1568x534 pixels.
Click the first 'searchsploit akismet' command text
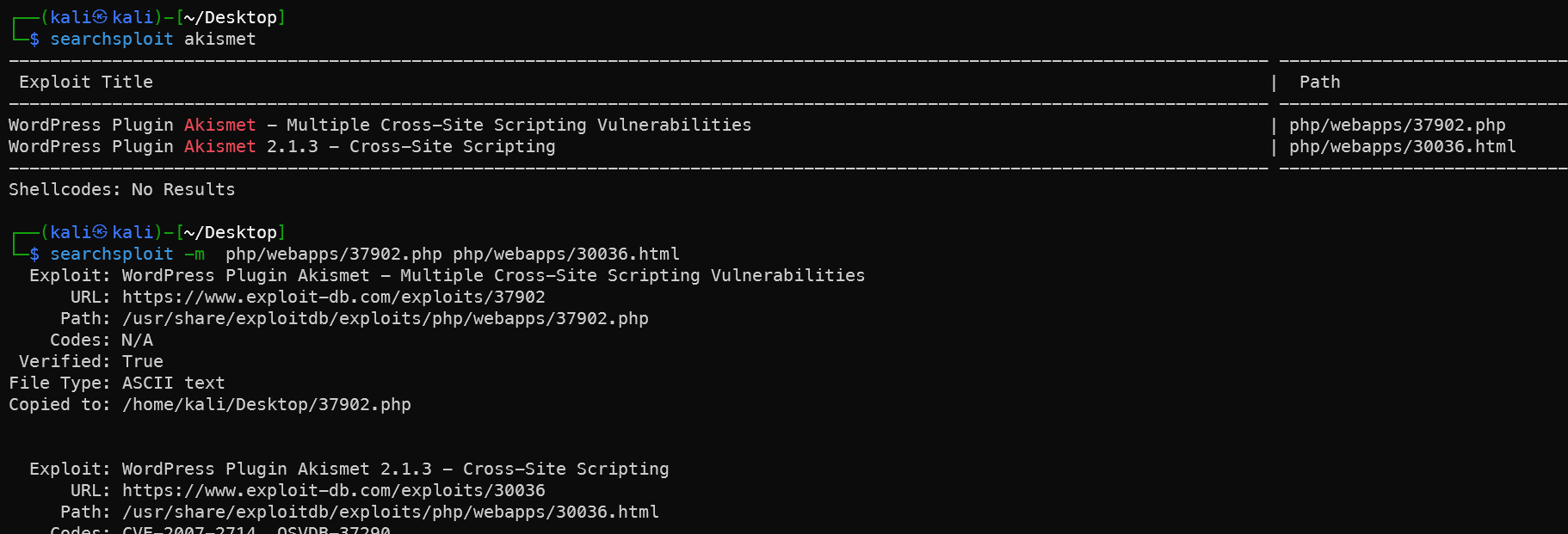point(153,39)
